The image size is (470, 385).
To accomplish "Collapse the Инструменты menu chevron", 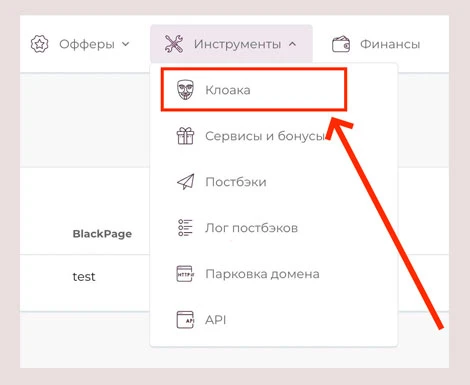I will [292, 44].
